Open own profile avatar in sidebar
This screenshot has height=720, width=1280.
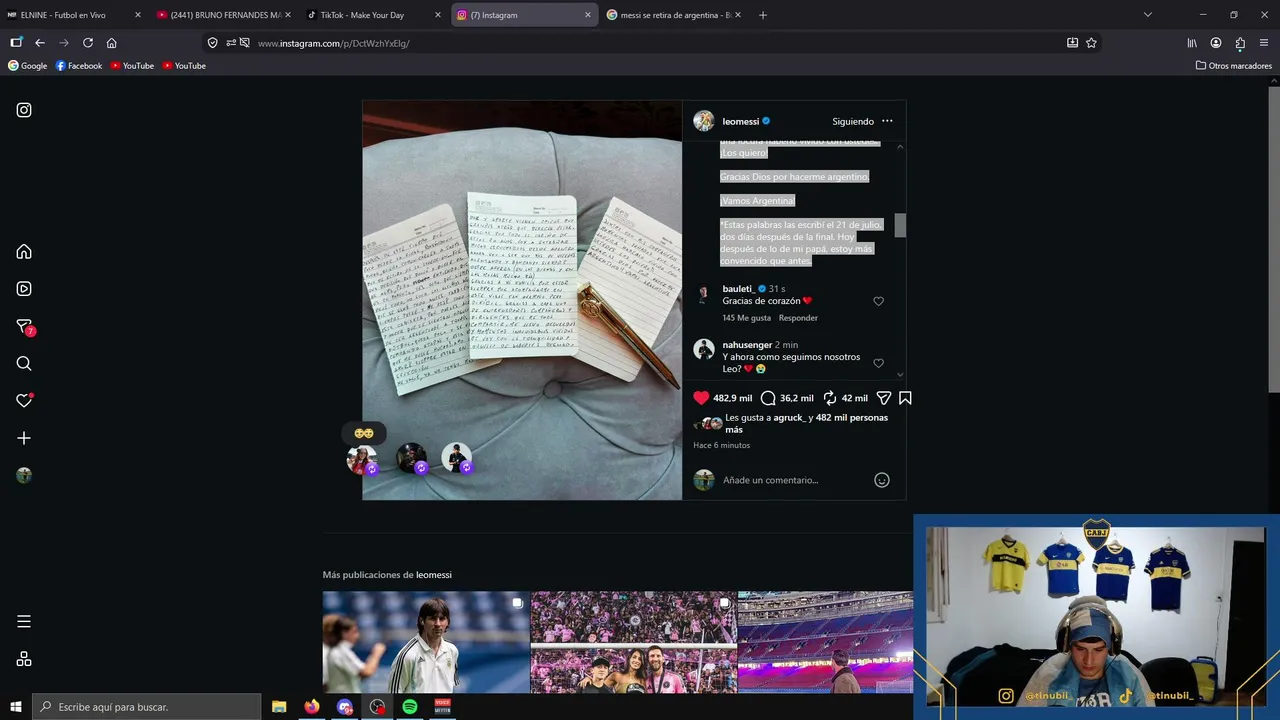[24, 476]
